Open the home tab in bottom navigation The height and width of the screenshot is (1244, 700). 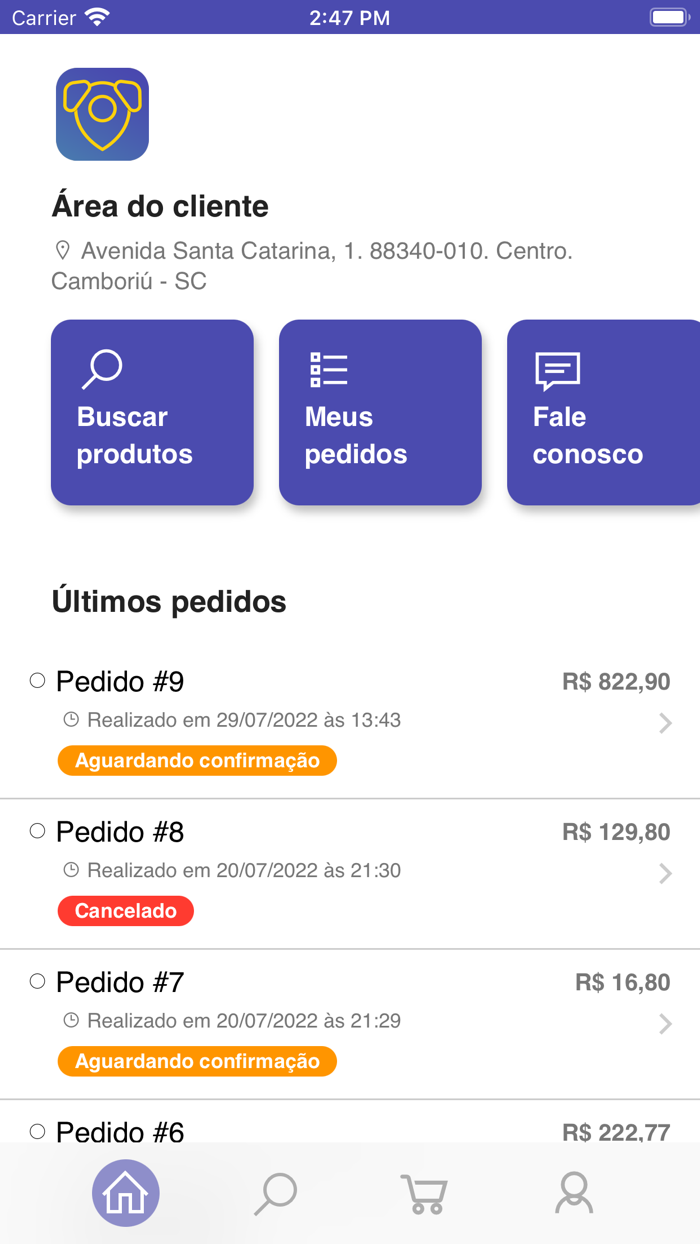pyautogui.click(x=125, y=1192)
